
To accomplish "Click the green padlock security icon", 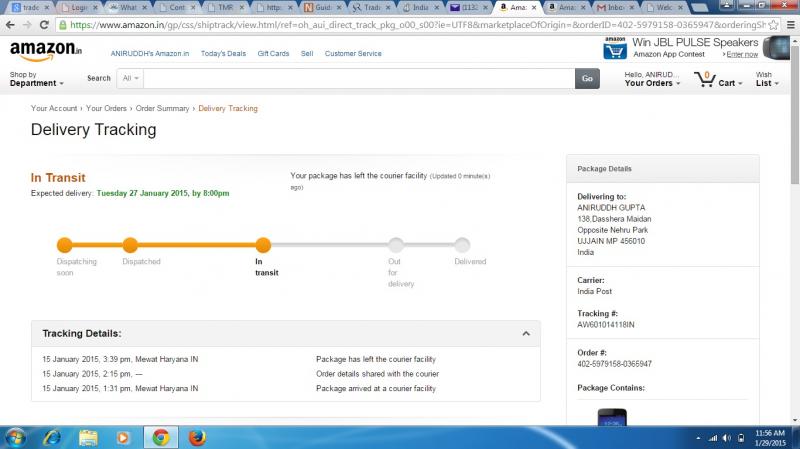I will (62, 24).
